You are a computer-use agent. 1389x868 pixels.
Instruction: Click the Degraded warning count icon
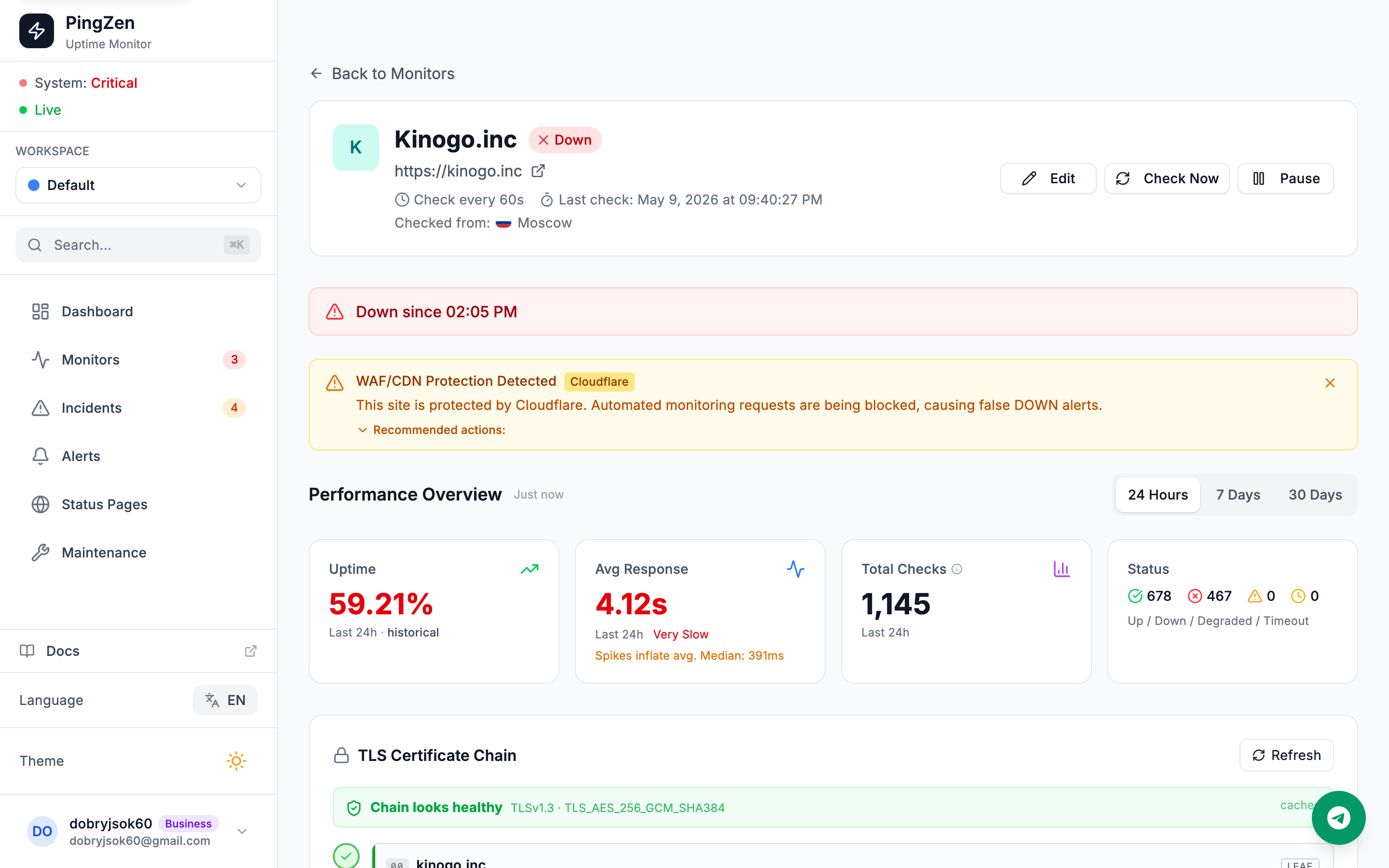pos(1255,596)
